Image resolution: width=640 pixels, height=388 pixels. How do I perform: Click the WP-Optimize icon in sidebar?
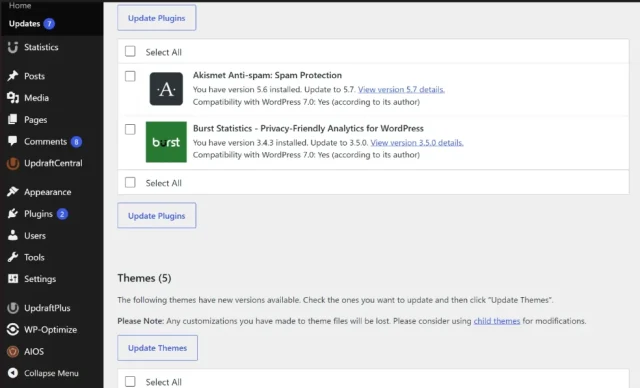click(x=13, y=329)
